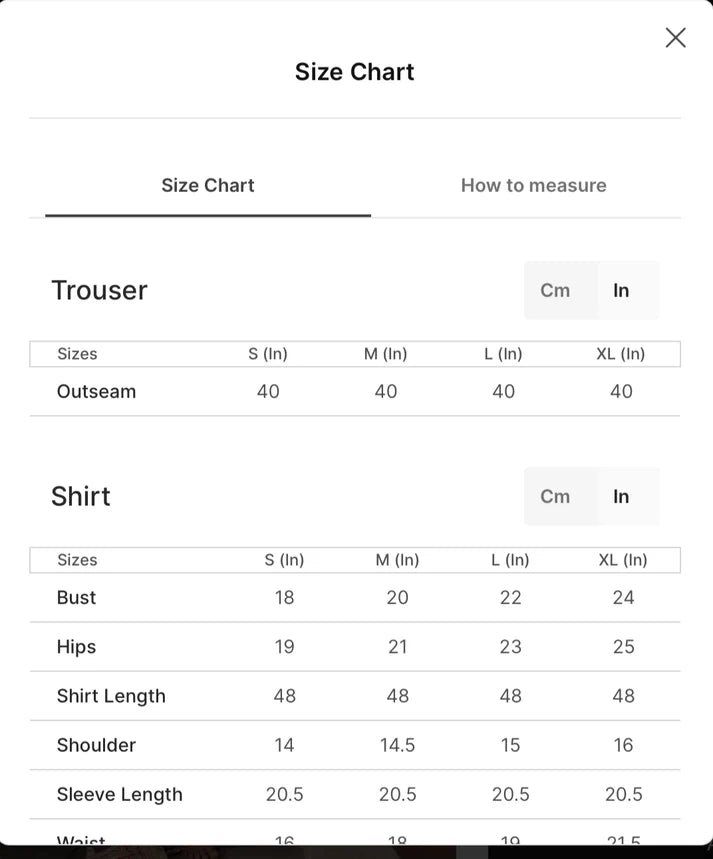Click the S (In) column header in Trouser table
Image resolution: width=713 pixels, height=859 pixels.
pyautogui.click(x=267, y=354)
